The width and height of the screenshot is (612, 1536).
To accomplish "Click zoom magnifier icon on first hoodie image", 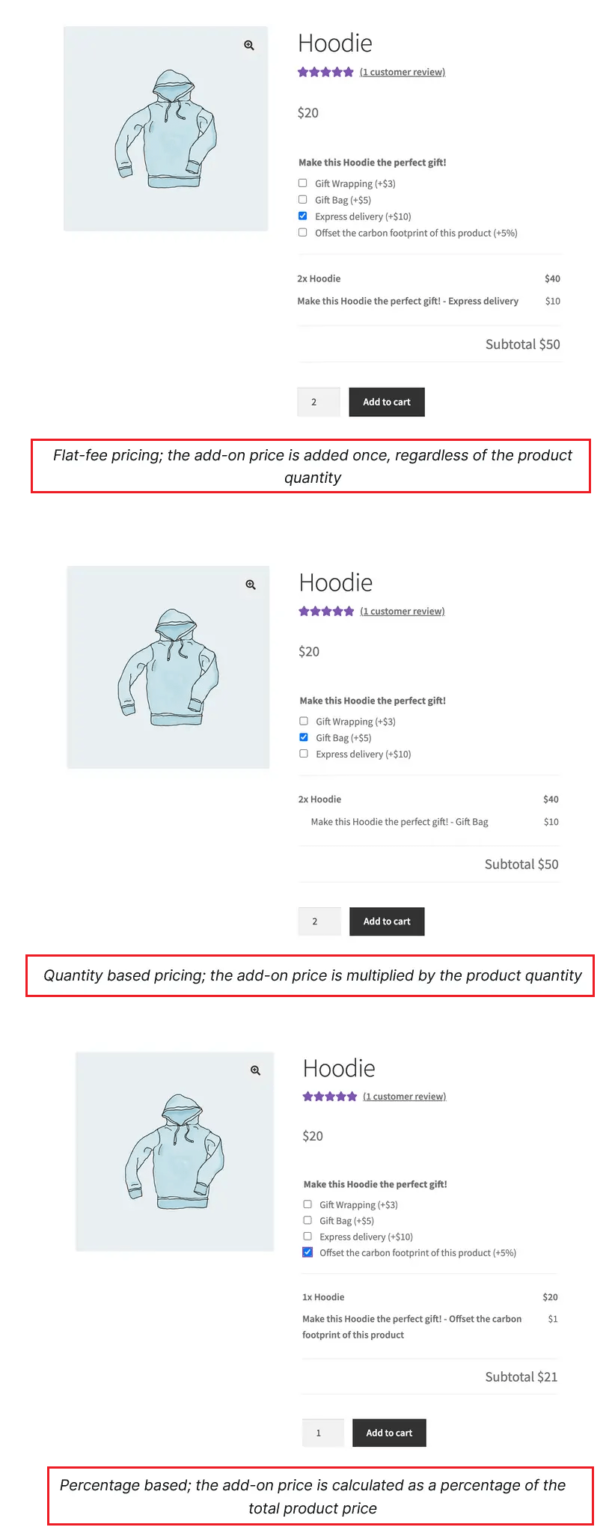I will [249, 45].
